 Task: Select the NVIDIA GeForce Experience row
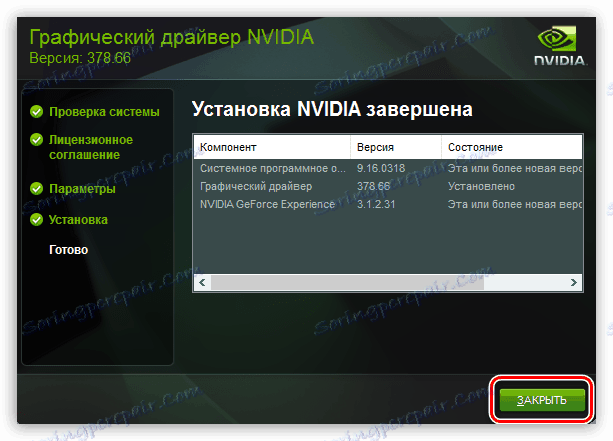click(x=388, y=204)
